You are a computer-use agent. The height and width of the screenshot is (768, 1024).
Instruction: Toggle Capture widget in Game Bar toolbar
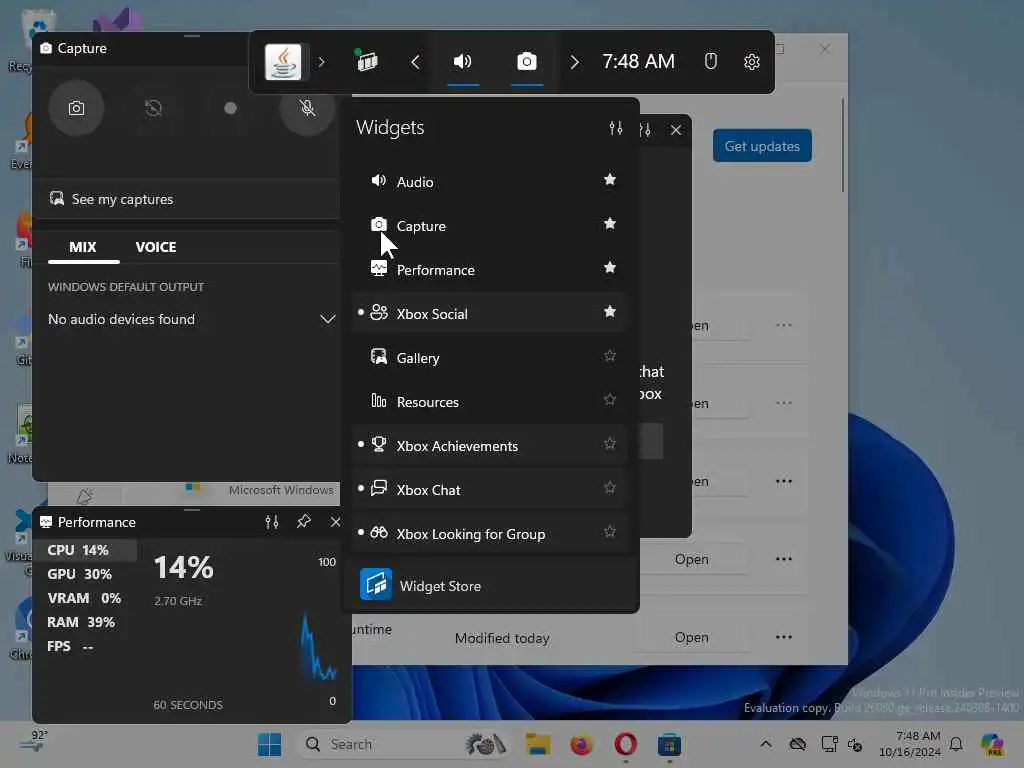(x=526, y=62)
